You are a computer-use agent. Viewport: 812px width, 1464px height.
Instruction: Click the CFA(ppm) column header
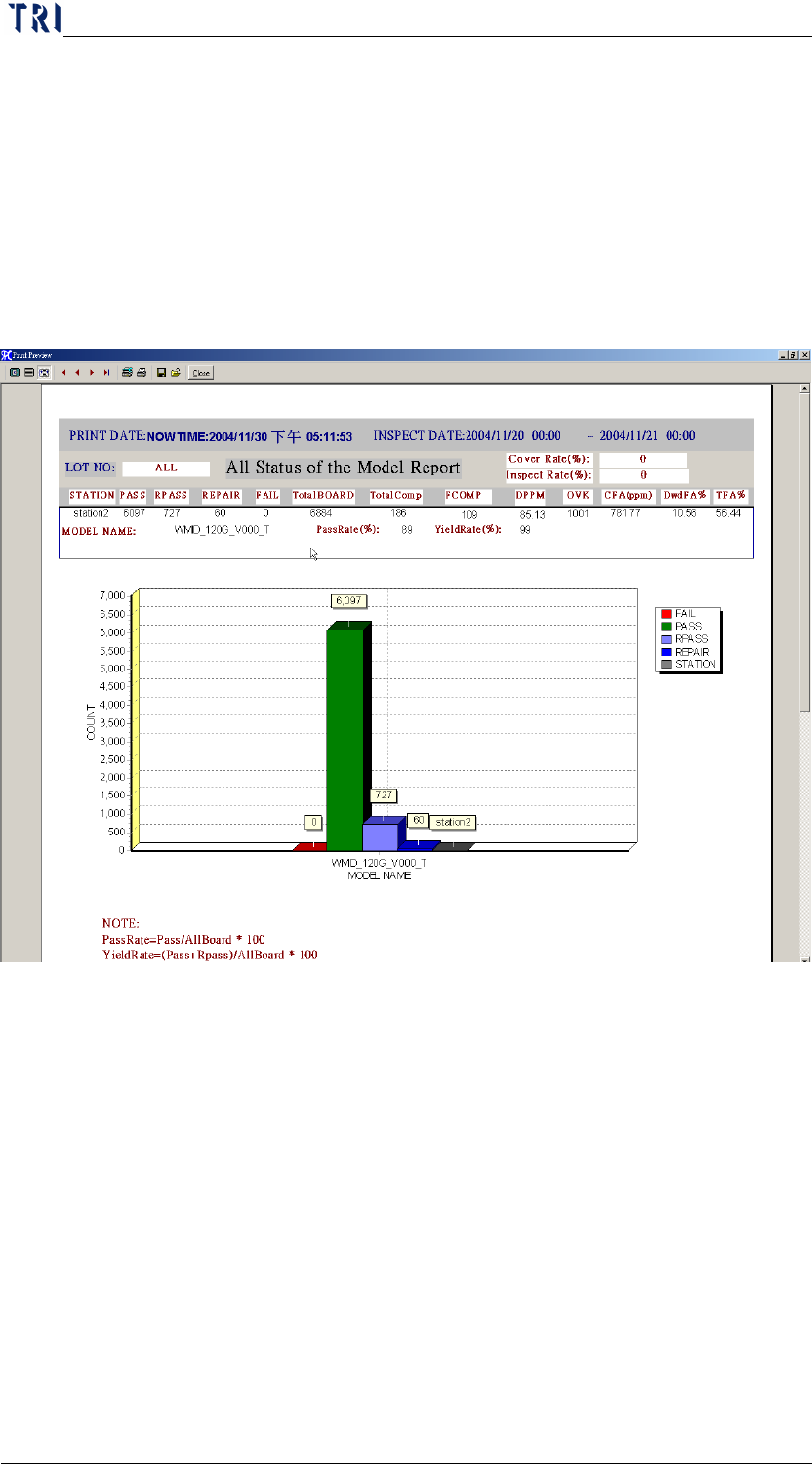click(629, 496)
